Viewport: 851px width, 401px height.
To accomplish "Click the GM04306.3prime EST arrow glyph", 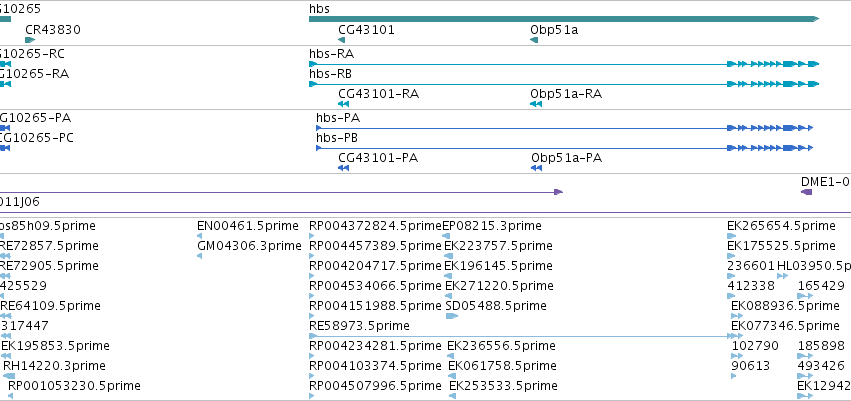I will click(199, 256).
